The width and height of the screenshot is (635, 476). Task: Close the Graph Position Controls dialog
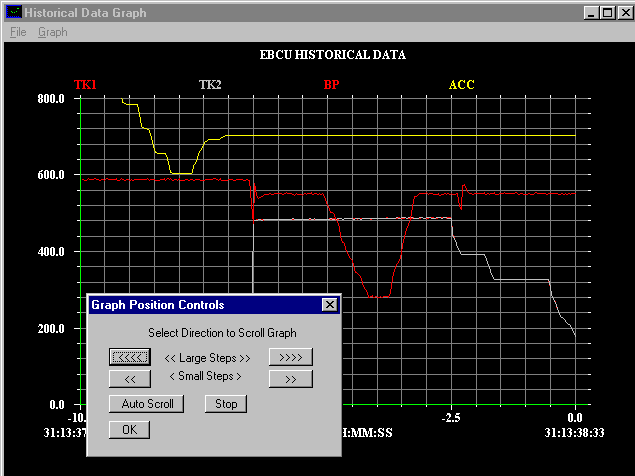(x=329, y=305)
